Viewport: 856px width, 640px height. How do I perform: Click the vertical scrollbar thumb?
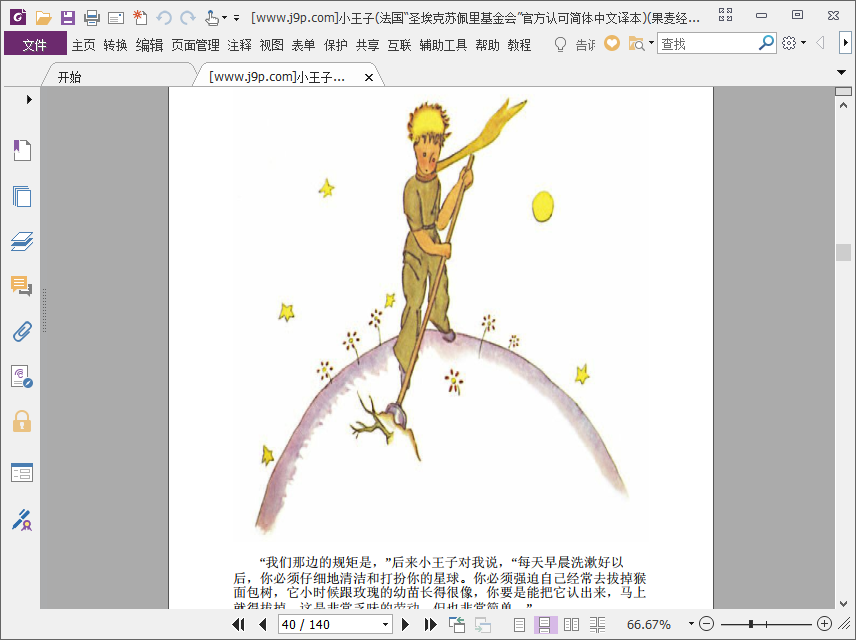(843, 252)
